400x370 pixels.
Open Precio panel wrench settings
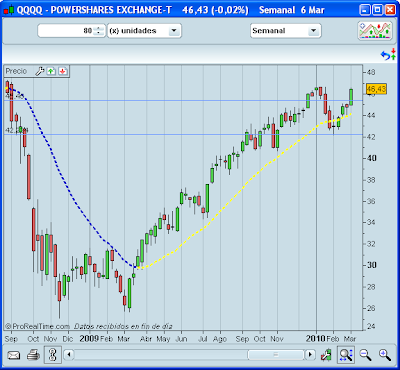pos(40,71)
